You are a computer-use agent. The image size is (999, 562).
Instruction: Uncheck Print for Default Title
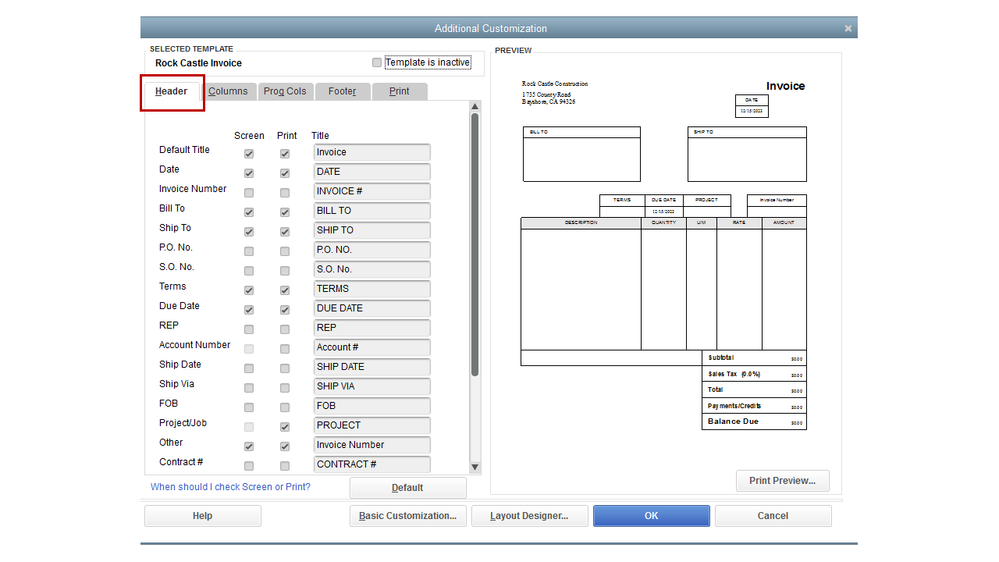click(285, 154)
